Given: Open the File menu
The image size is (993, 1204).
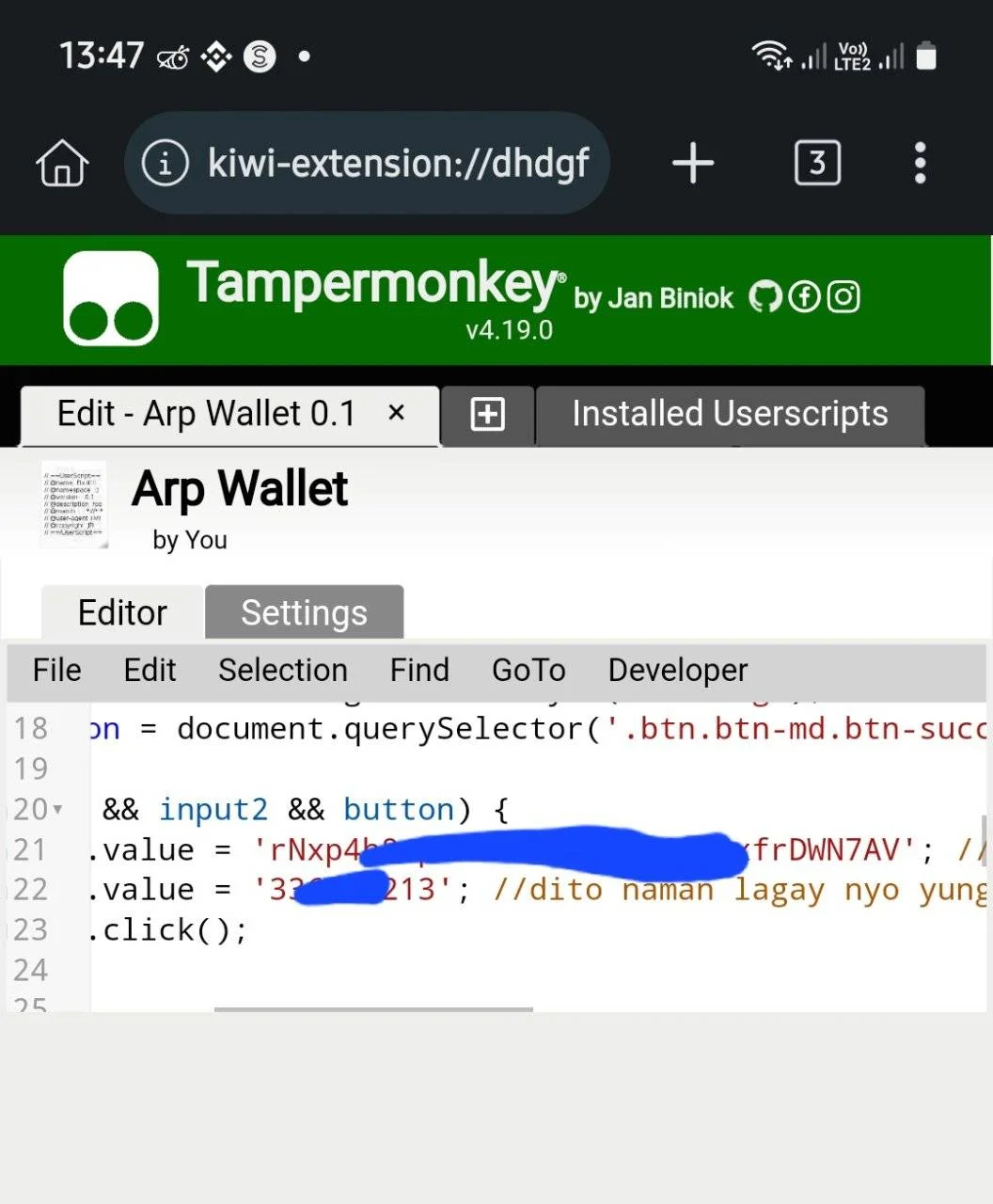Looking at the screenshot, I should 56,670.
